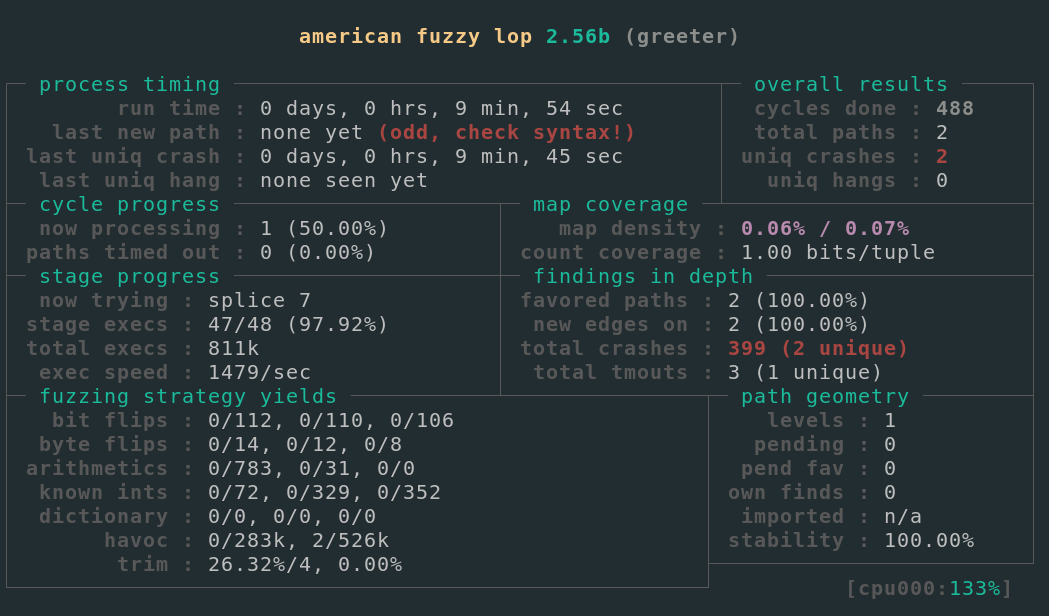Select the exec speed value 1479/sec
1049x616 pixels.
click(259, 373)
